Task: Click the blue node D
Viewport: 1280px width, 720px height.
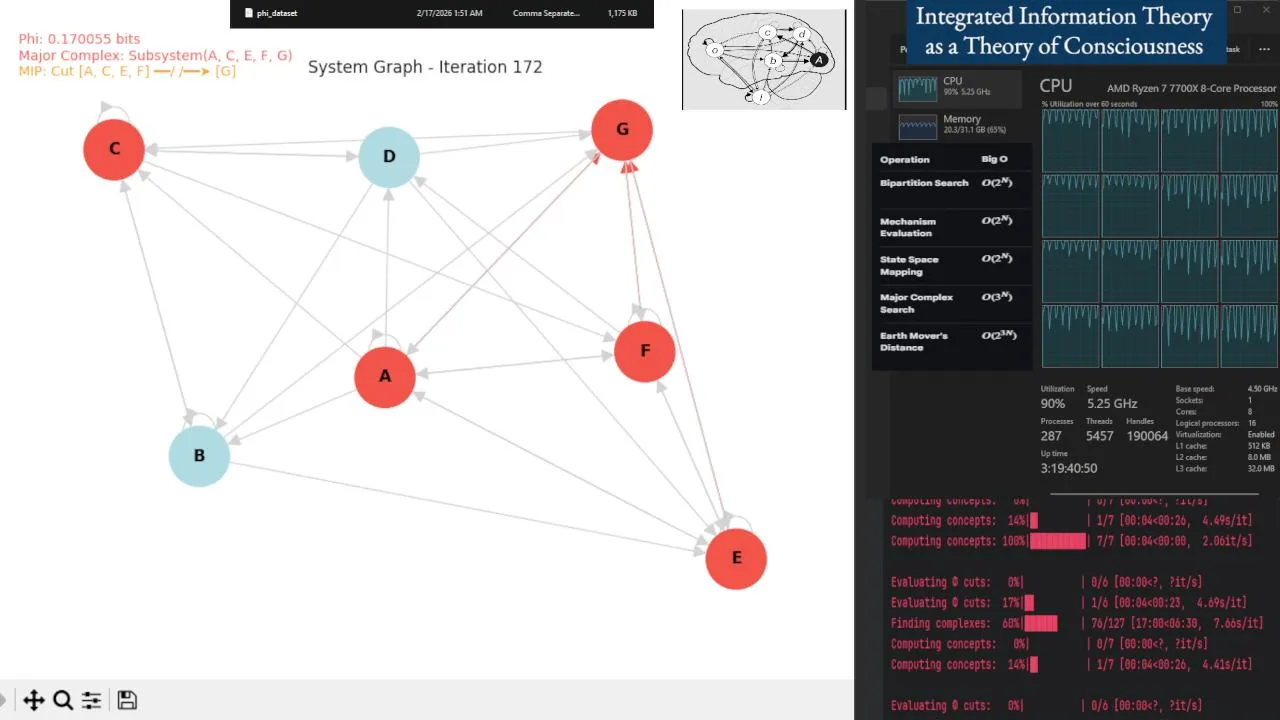Action: coord(389,157)
